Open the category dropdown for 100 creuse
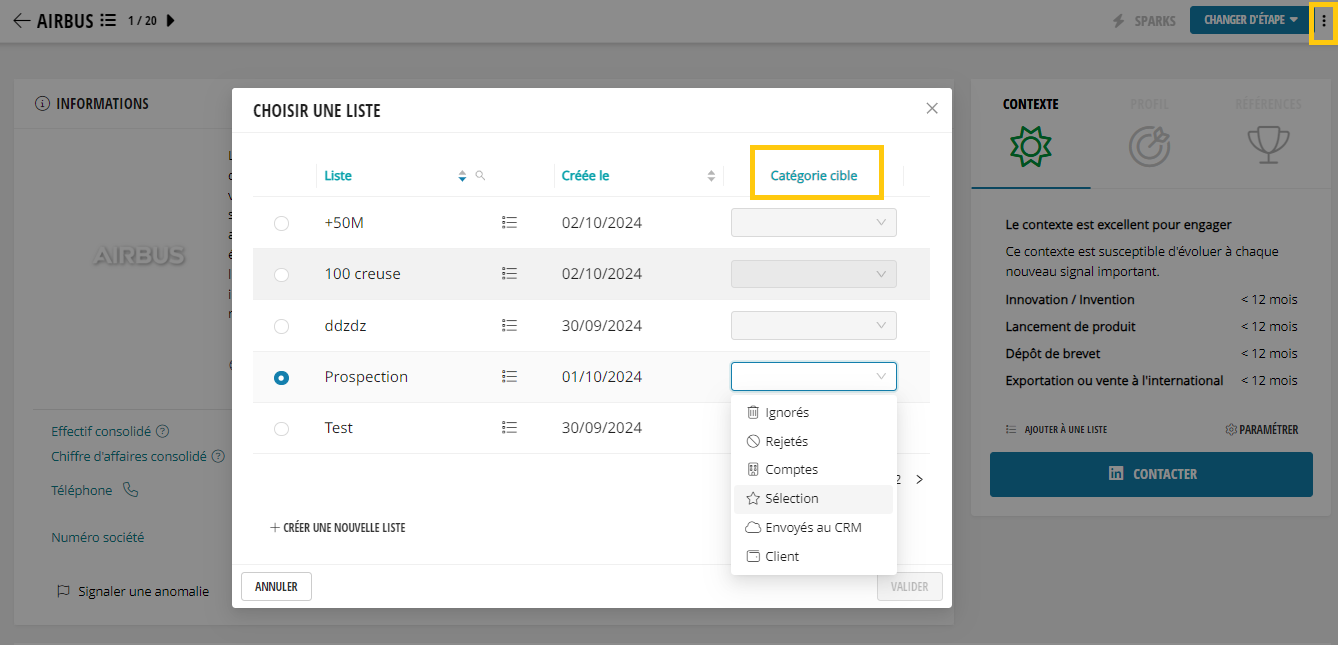 click(x=814, y=273)
